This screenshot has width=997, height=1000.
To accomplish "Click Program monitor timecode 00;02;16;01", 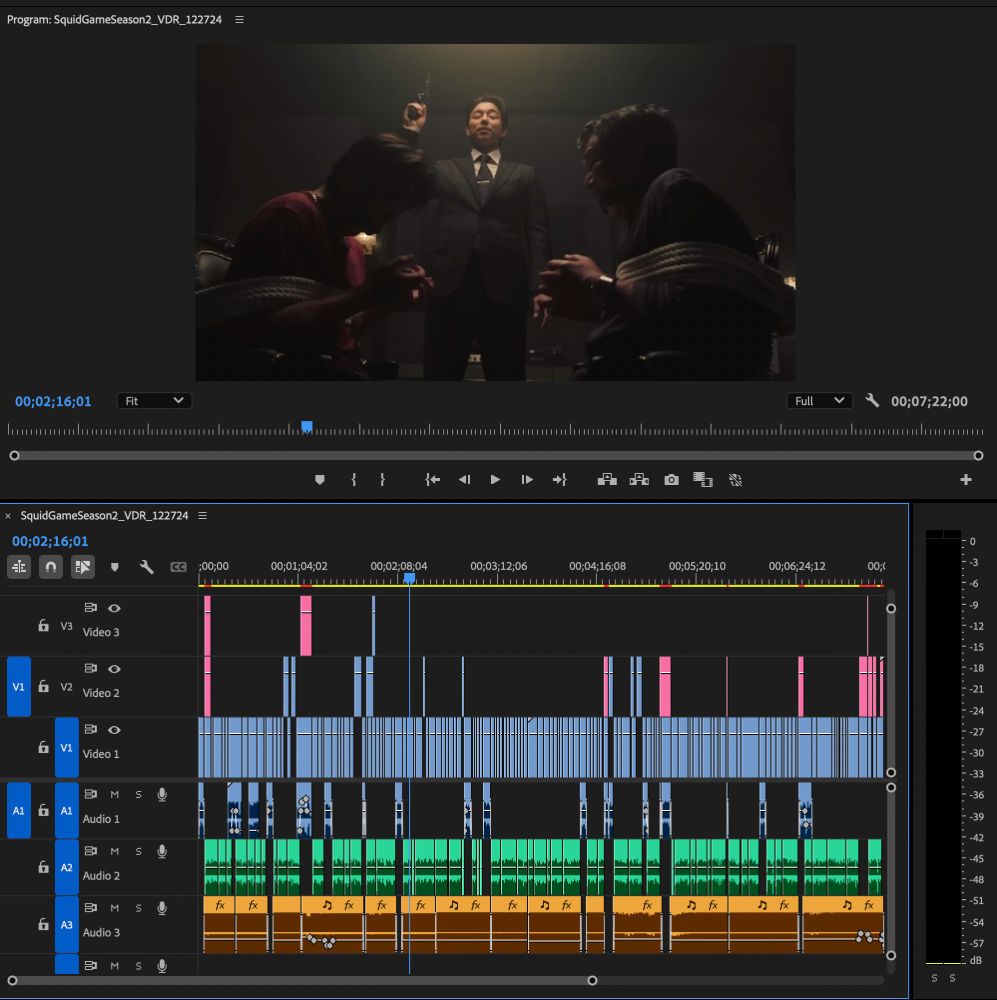I will pos(53,401).
